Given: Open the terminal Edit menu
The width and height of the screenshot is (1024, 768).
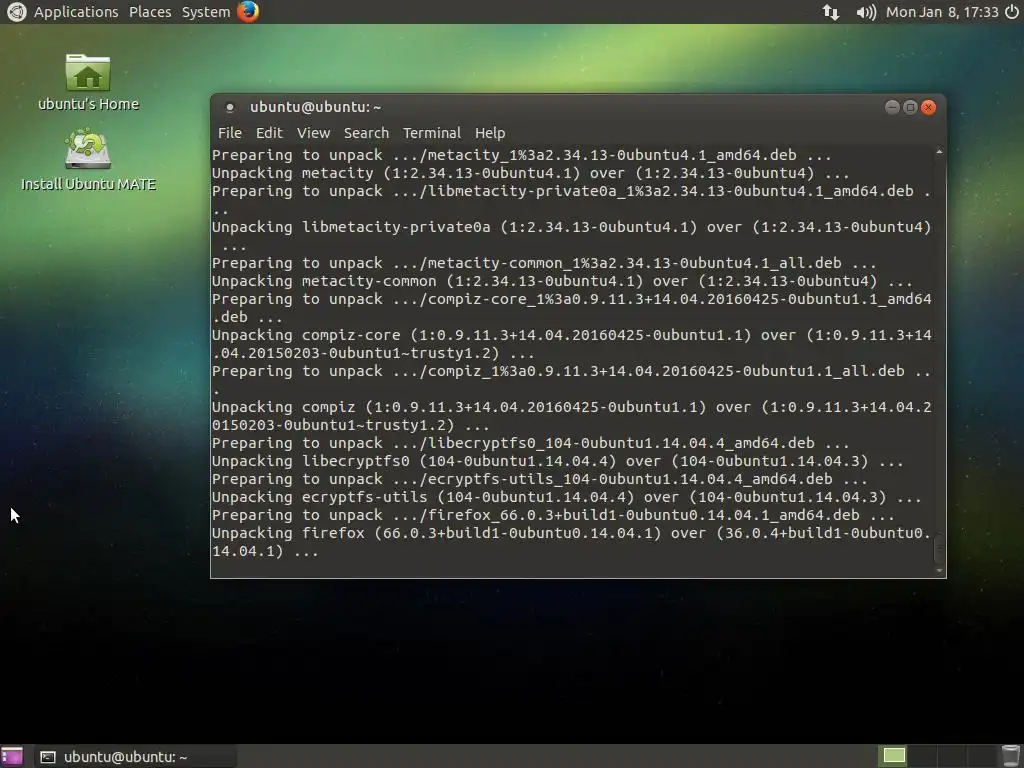Looking at the screenshot, I should 269,133.
